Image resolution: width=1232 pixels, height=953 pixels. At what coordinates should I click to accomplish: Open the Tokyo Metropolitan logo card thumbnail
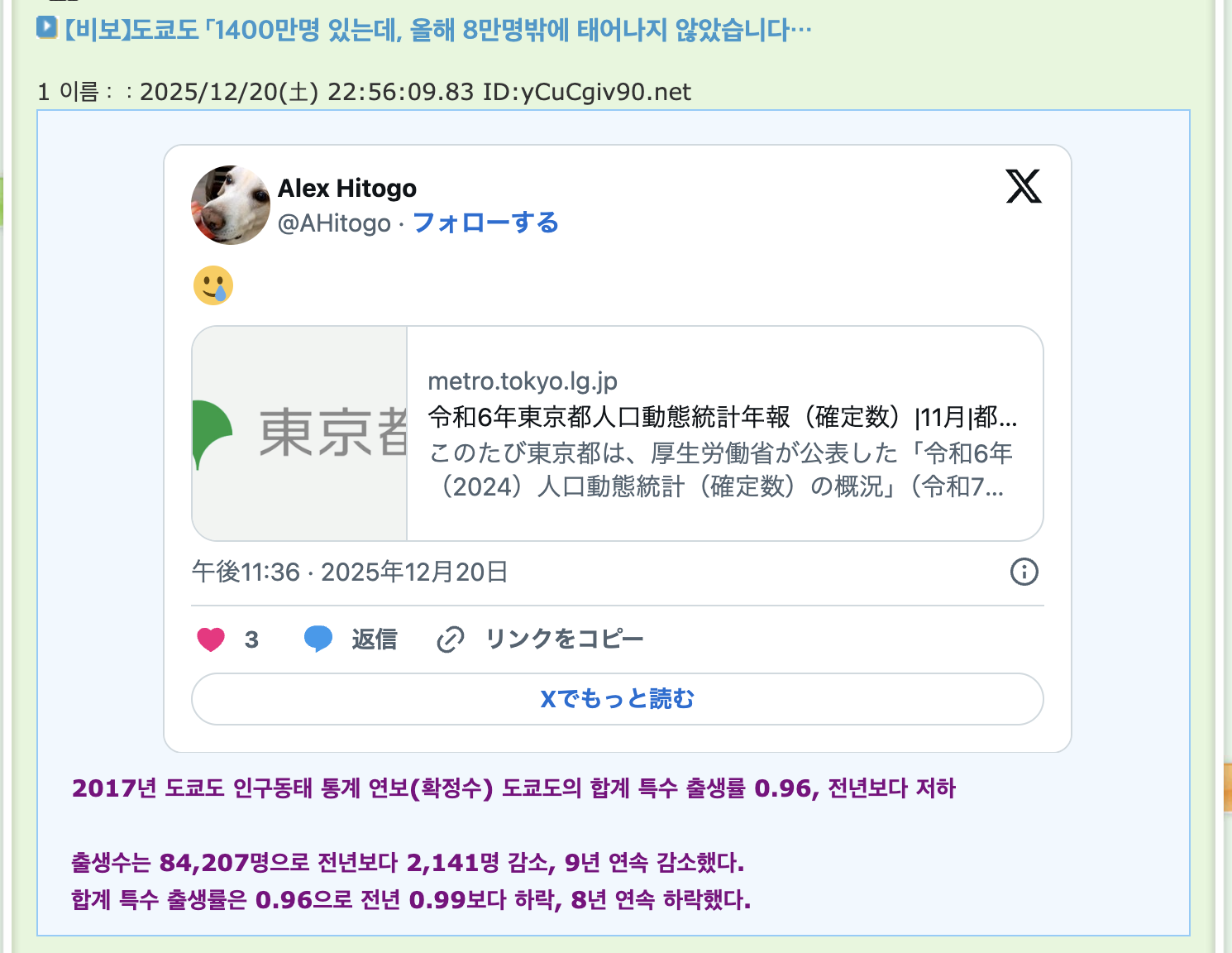[300, 433]
